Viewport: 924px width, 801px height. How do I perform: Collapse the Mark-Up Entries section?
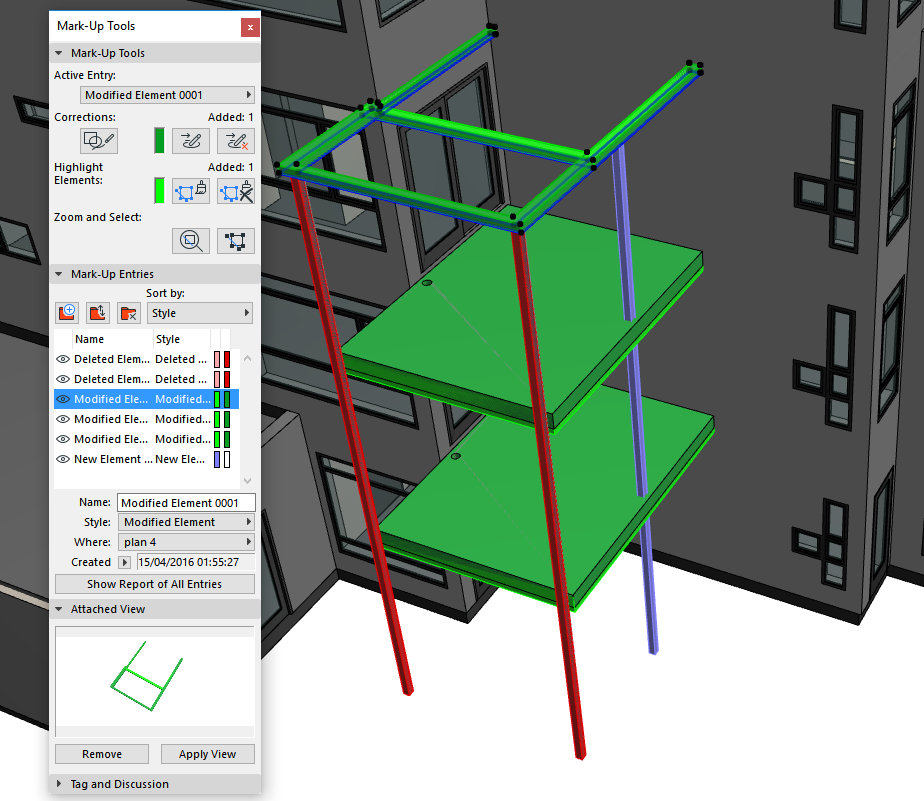[x=59, y=274]
